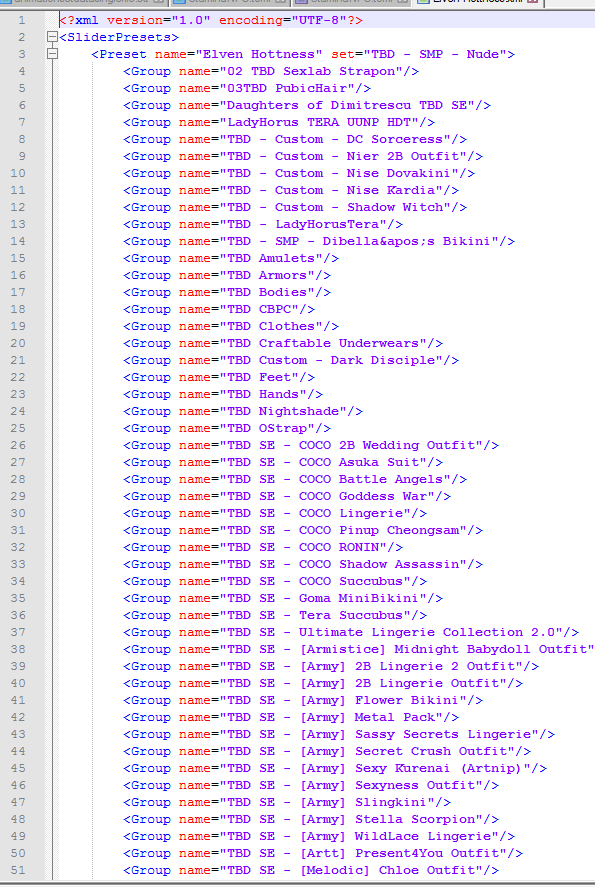Click the "03TBD PubicHair" group line
This screenshot has width=595, height=887.
coord(247,88)
